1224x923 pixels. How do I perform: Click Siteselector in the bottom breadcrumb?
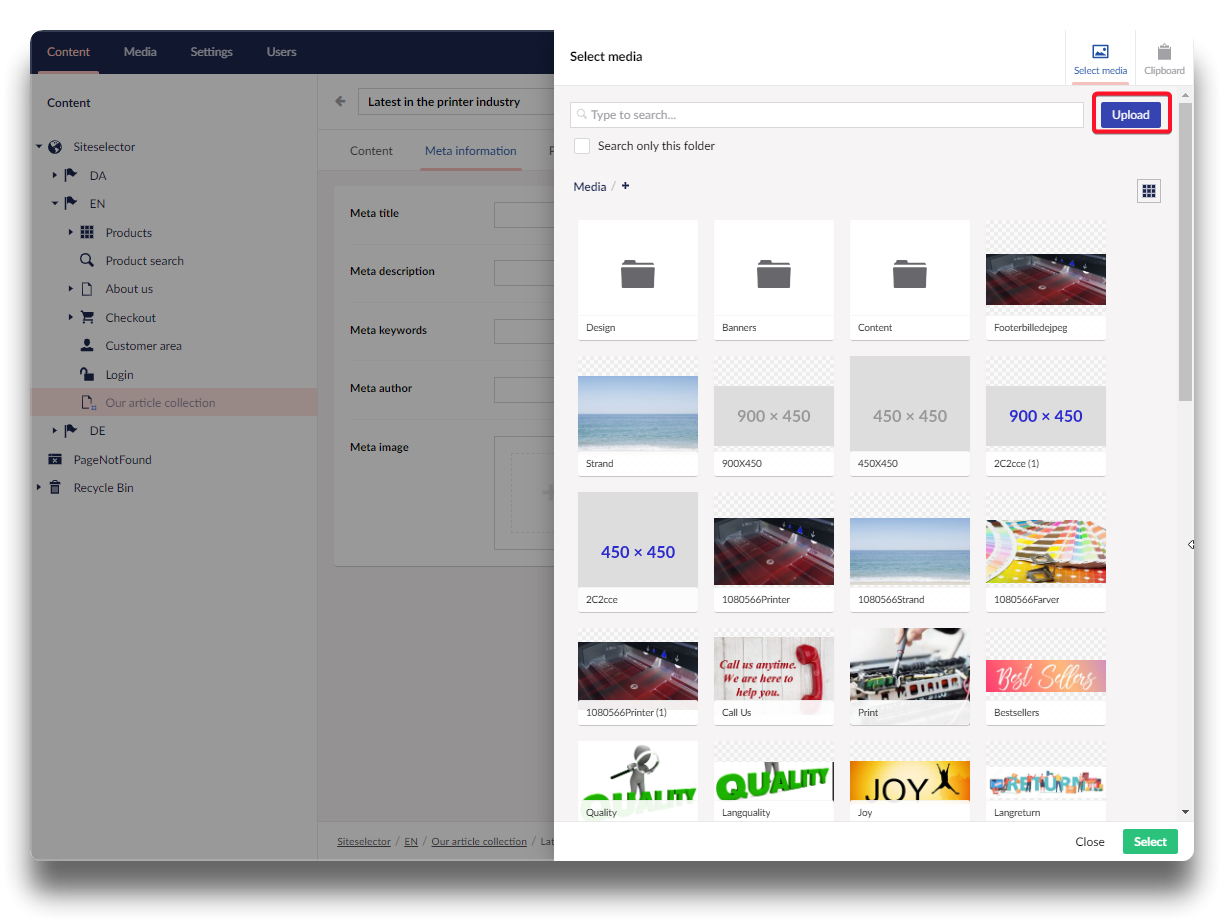coord(364,842)
